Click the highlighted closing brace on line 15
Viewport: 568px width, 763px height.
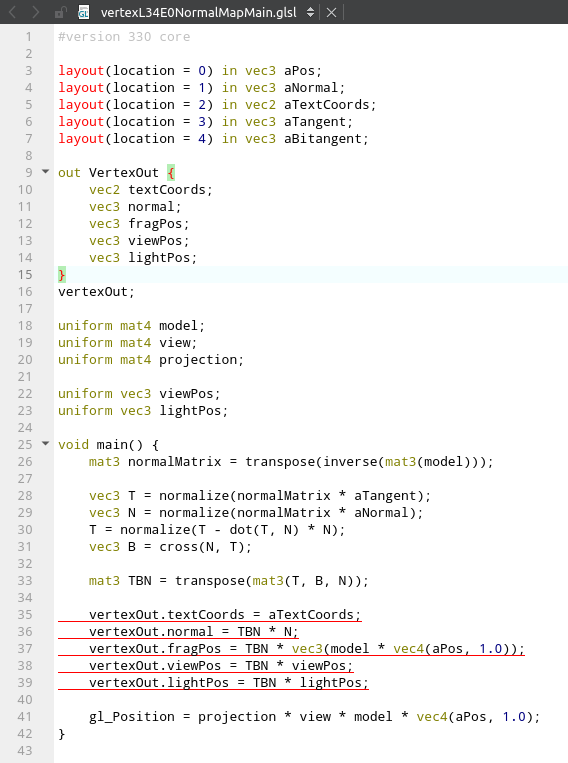tap(62, 274)
